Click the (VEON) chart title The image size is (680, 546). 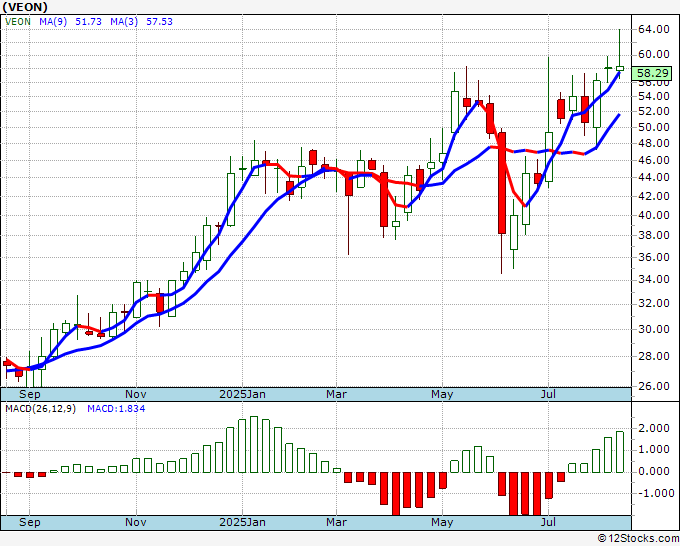[x=25, y=7]
